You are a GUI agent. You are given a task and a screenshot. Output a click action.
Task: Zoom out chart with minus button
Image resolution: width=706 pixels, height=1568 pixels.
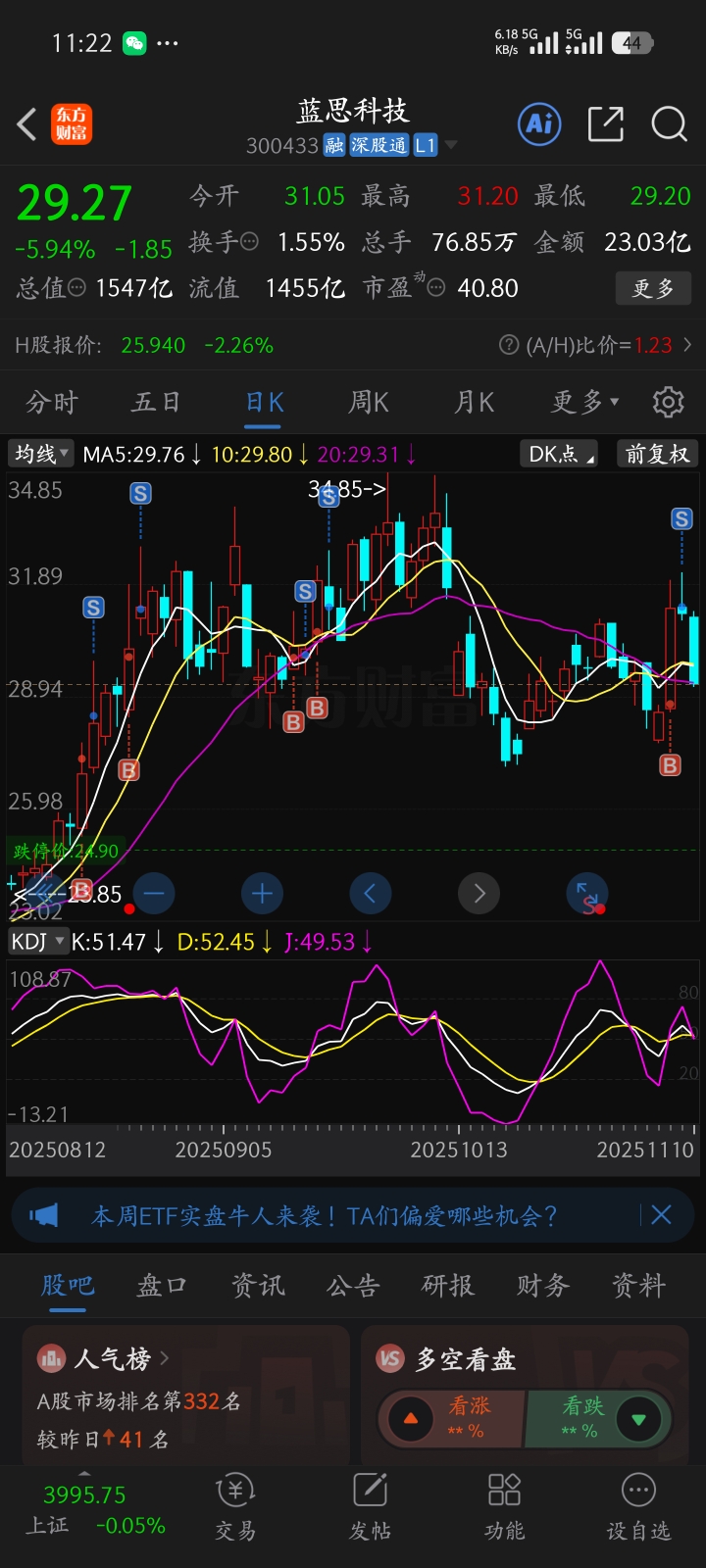point(154,893)
